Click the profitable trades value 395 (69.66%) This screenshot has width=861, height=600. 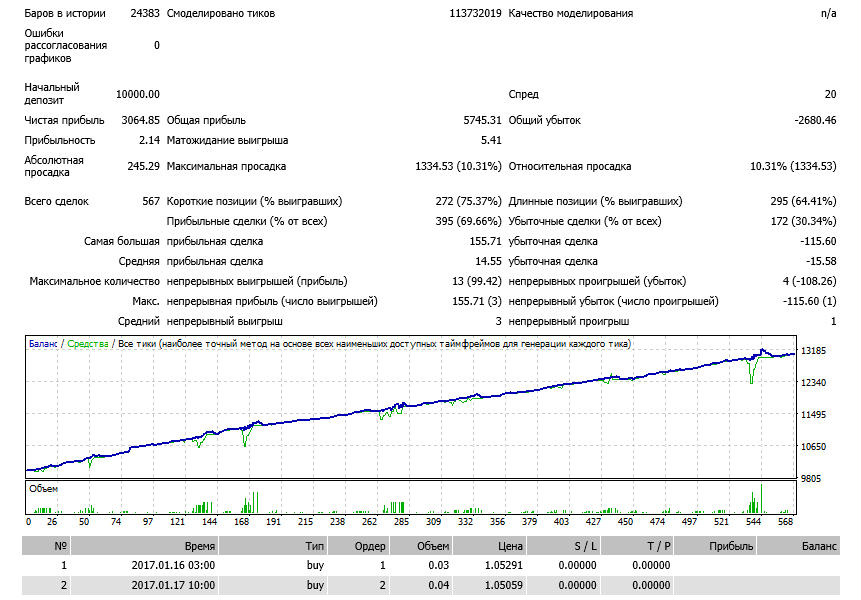[468, 221]
